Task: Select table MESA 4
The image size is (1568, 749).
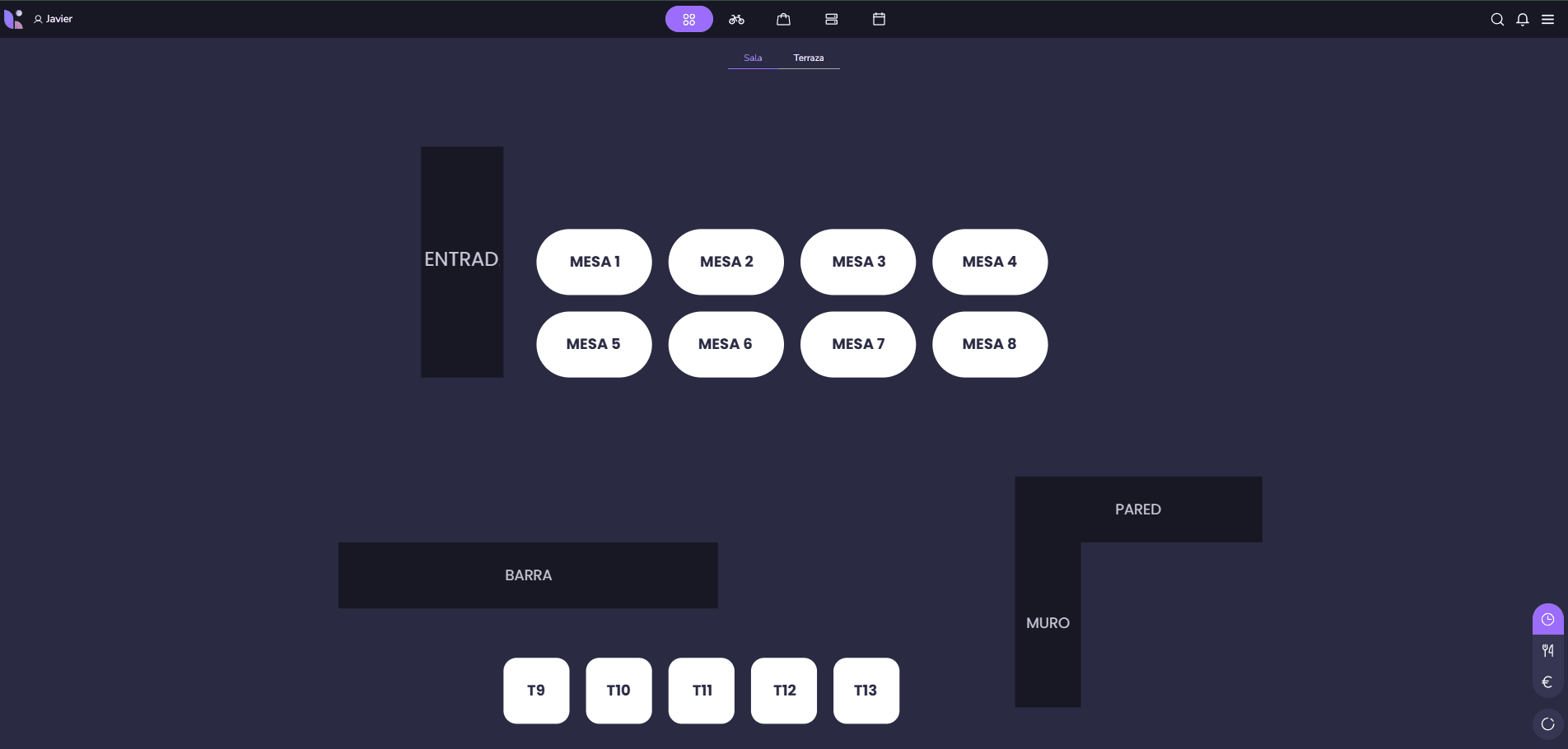Action: click(989, 262)
